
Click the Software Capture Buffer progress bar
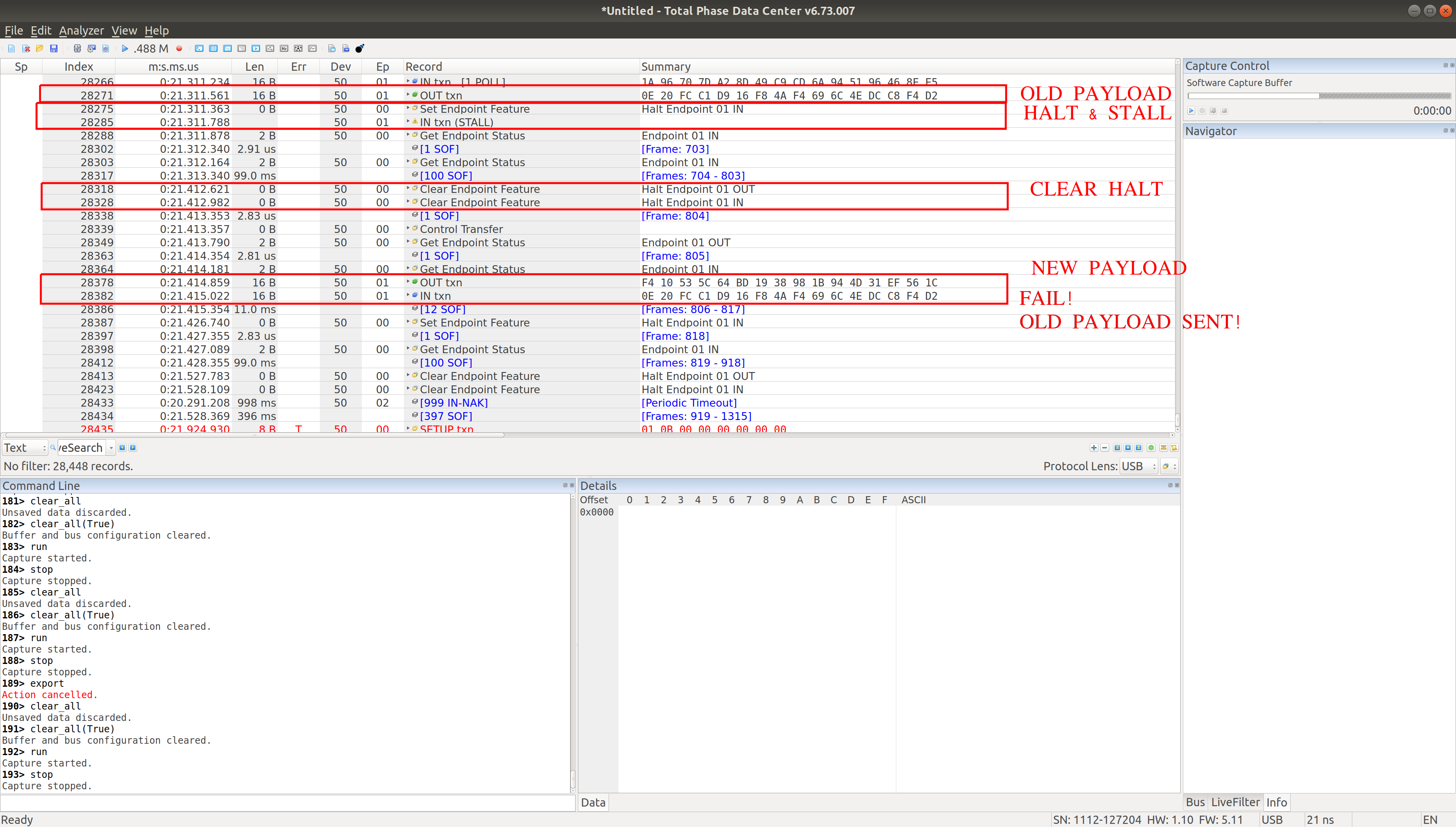click(x=1318, y=96)
